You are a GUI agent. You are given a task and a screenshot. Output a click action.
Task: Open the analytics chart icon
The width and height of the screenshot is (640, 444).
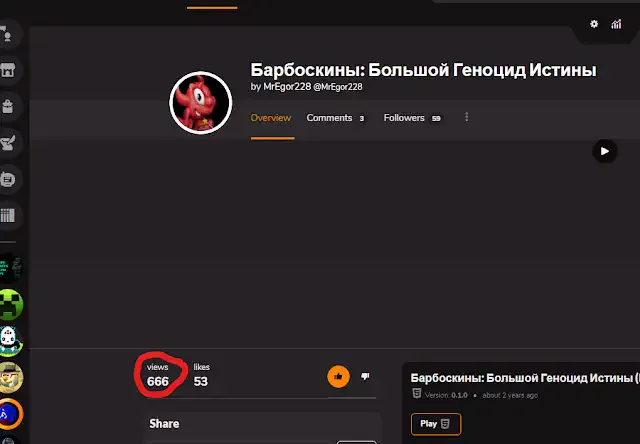616,24
